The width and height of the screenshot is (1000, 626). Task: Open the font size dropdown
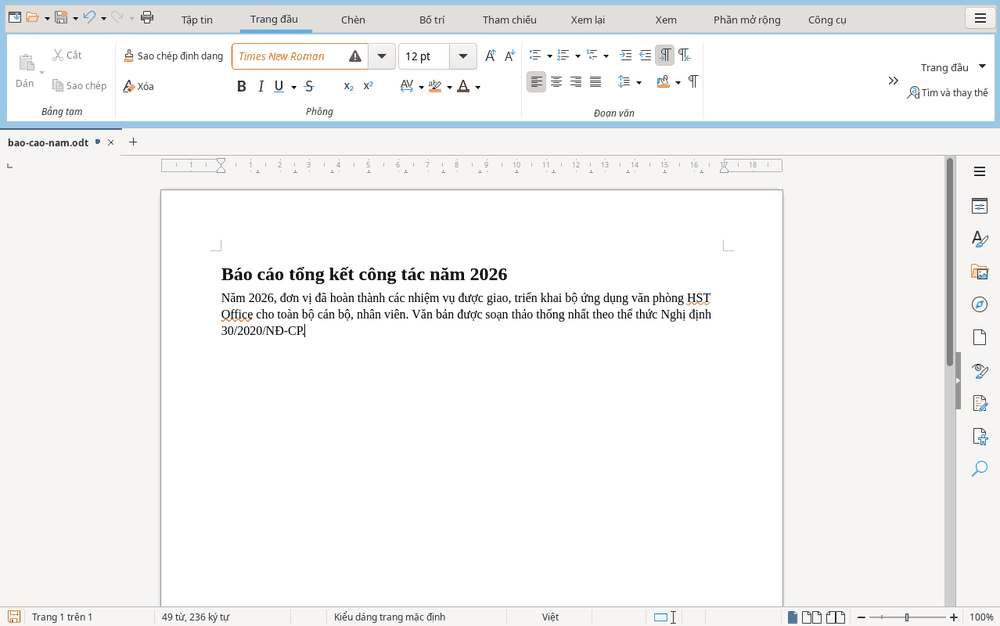click(x=463, y=56)
